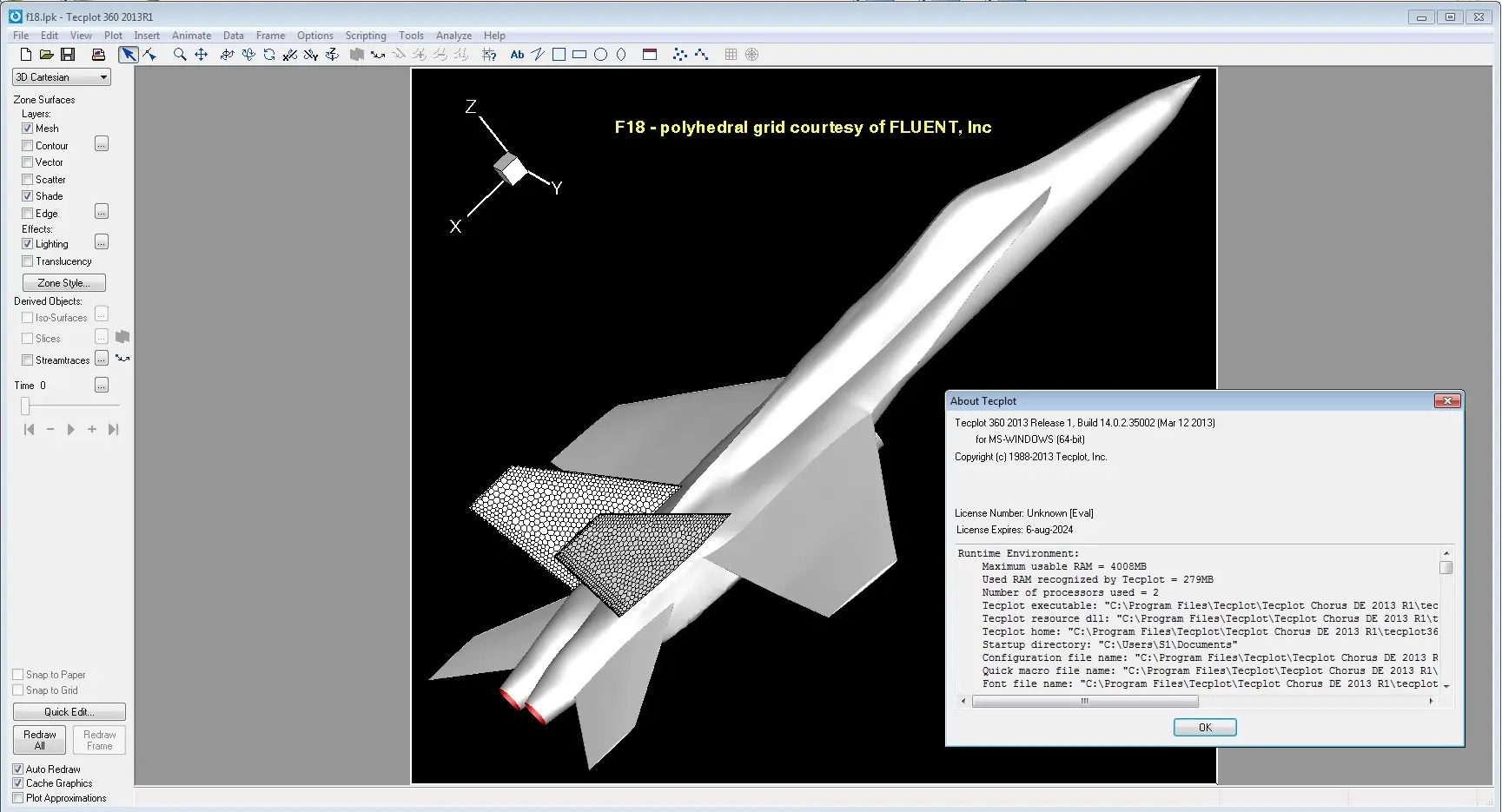Check the Snap to Grid option
This screenshot has height=812, width=1502.
[17, 690]
